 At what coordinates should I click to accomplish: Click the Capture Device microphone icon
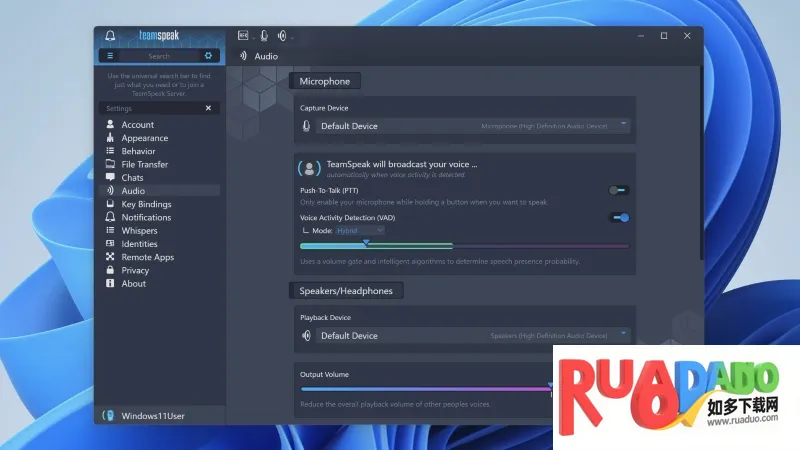[306, 126]
